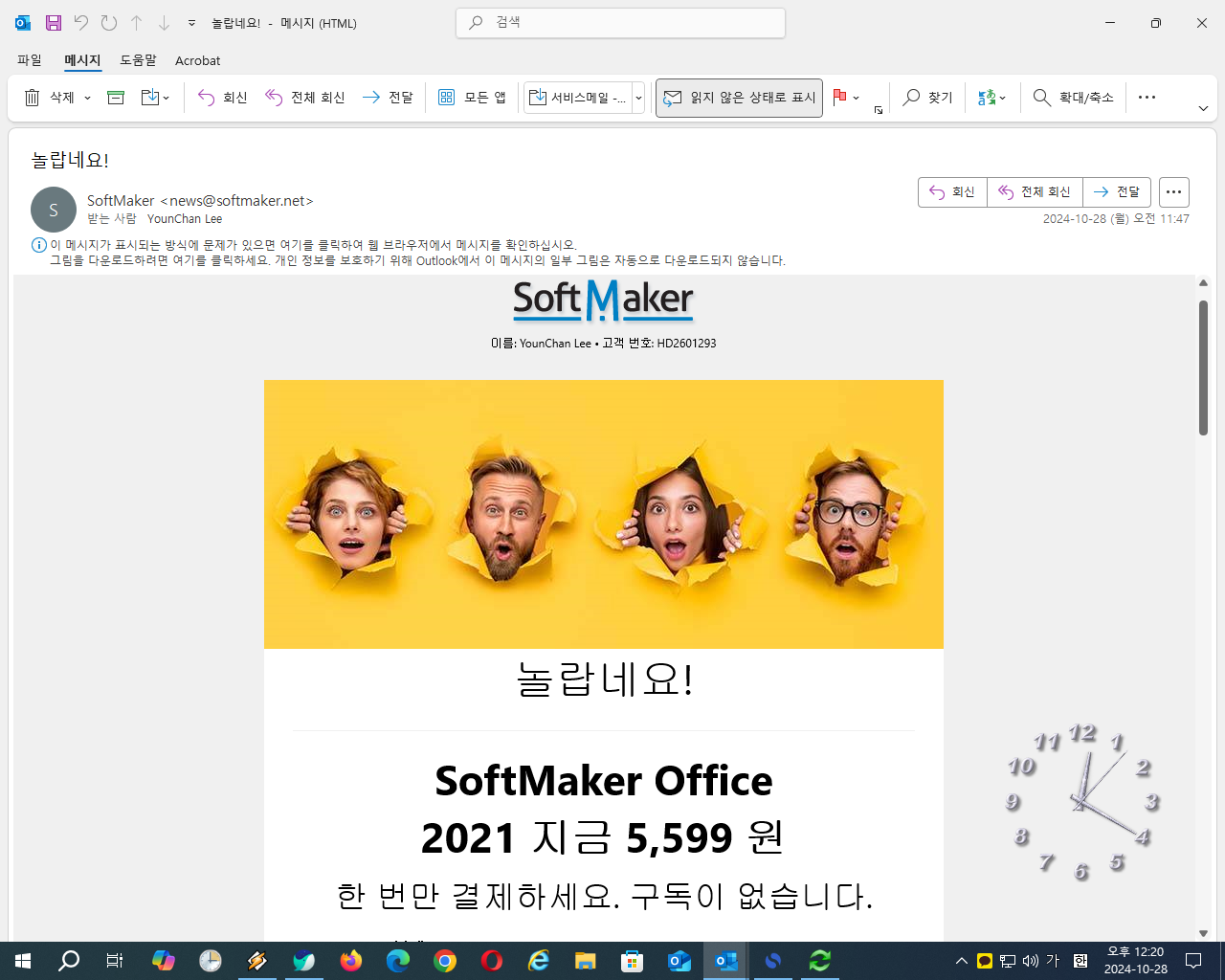Open the notification center icon
The height and width of the screenshot is (980, 1225).
pyautogui.click(x=1193, y=961)
